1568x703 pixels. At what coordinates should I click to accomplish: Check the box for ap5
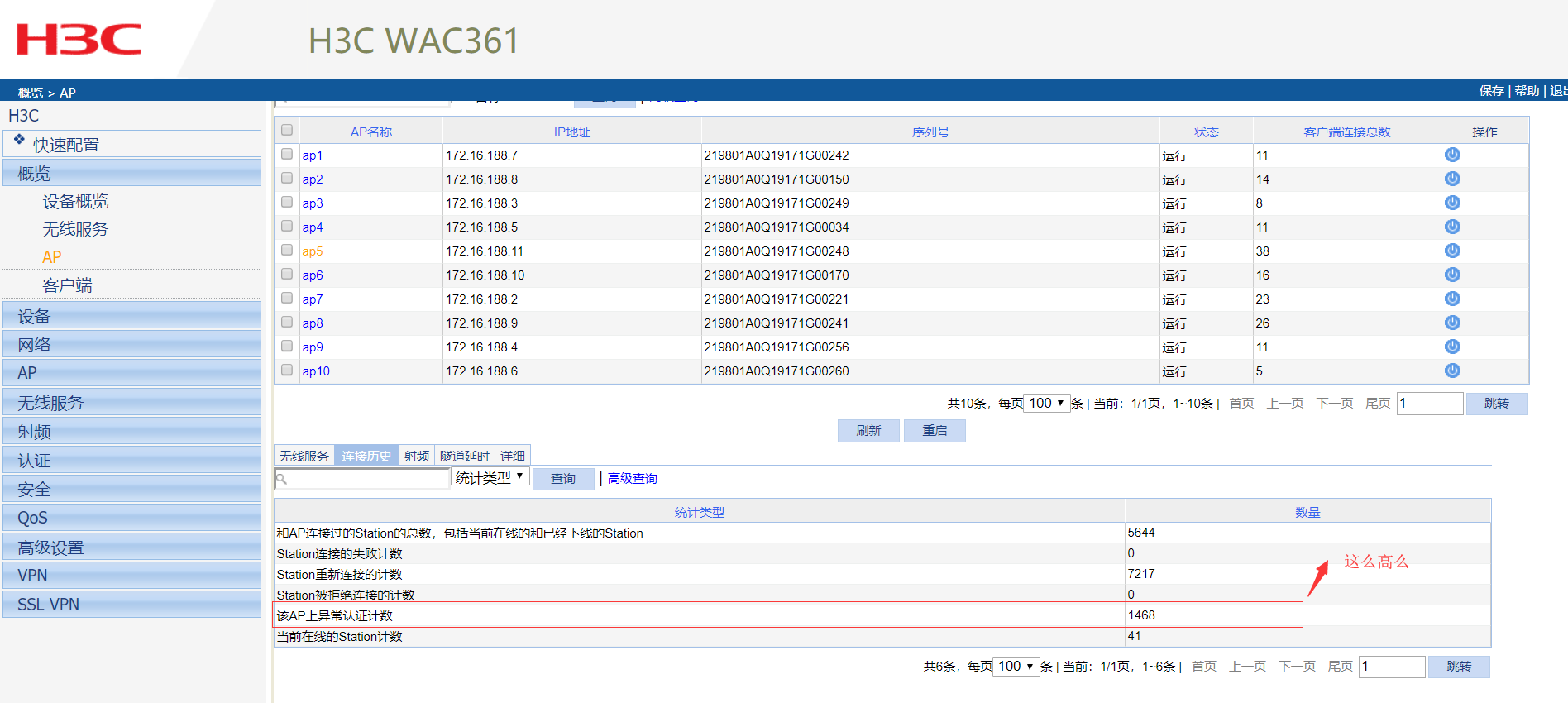coord(287,250)
